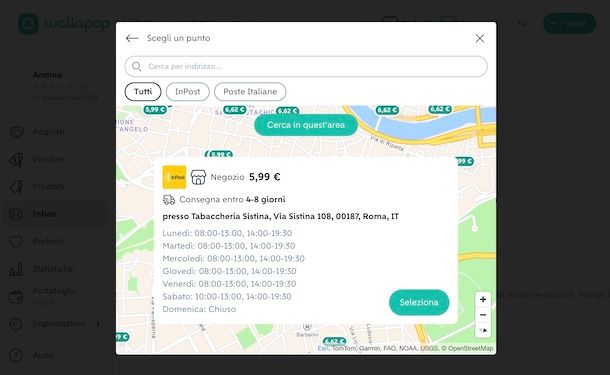Click the Cerca in quest'area button
The width and height of the screenshot is (610, 375).
click(x=306, y=125)
